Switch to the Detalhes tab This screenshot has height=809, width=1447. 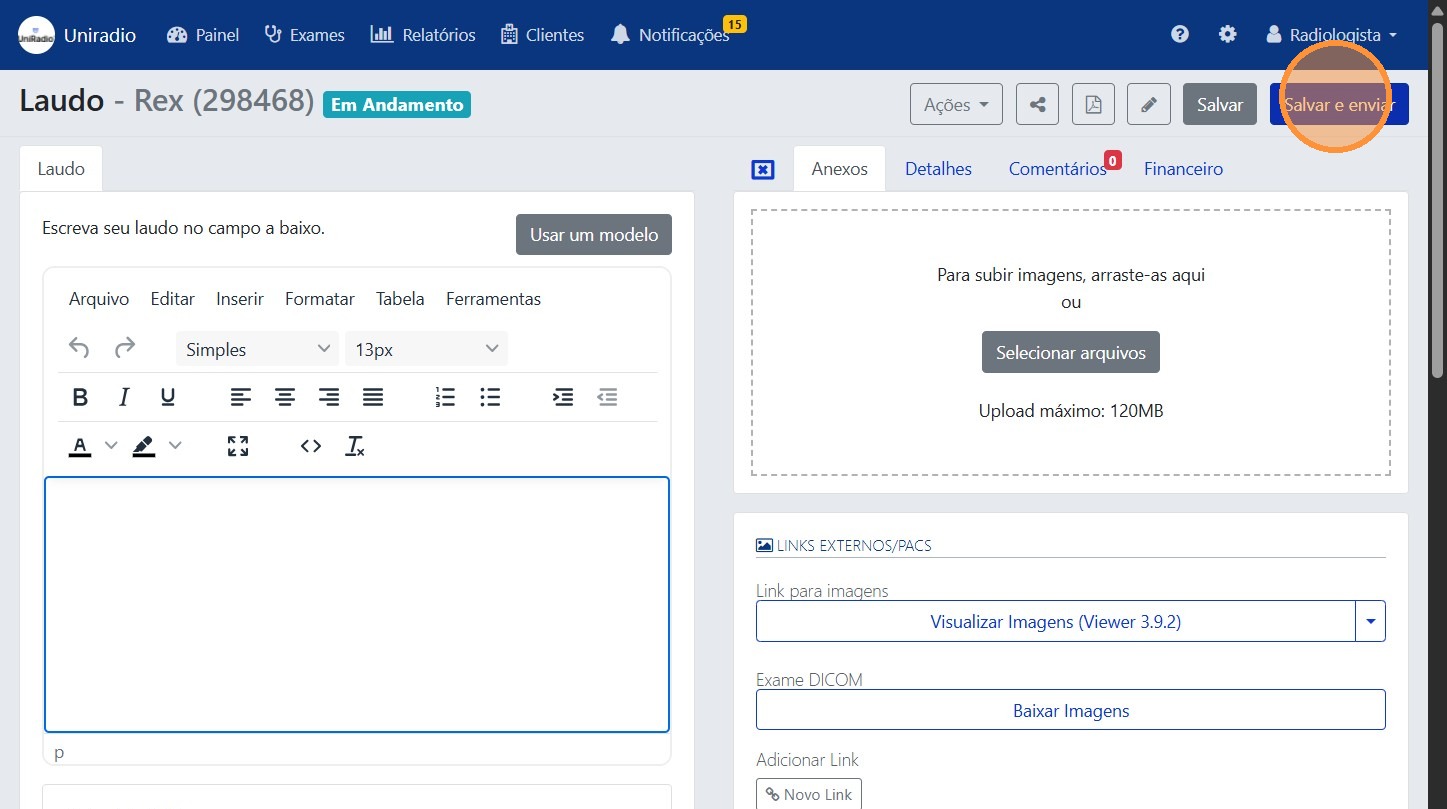pyautogui.click(x=938, y=169)
